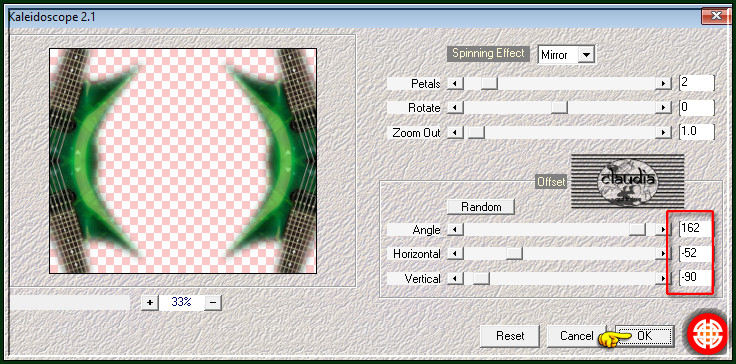Click the Horizontal value field showing -52
The image size is (736, 364).
[696, 253]
